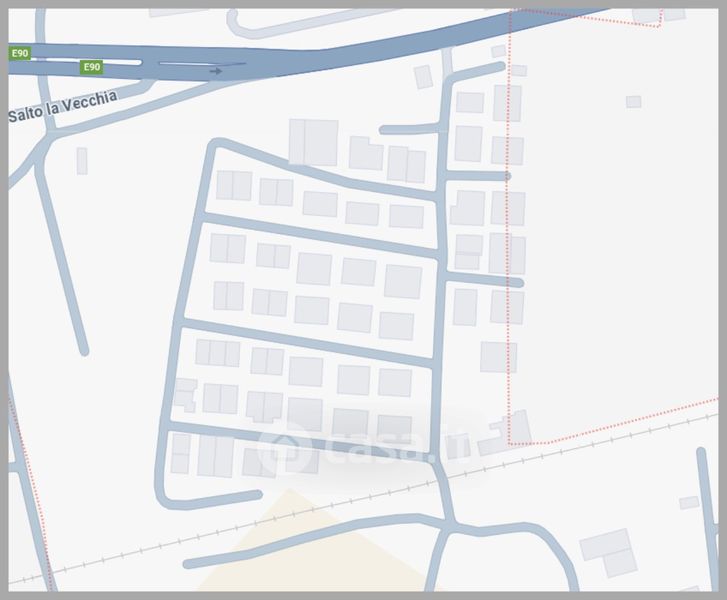The width and height of the screenshot is (727, 600).
Task: Click the second E90 badge on the highway
Action: (91, 67)
